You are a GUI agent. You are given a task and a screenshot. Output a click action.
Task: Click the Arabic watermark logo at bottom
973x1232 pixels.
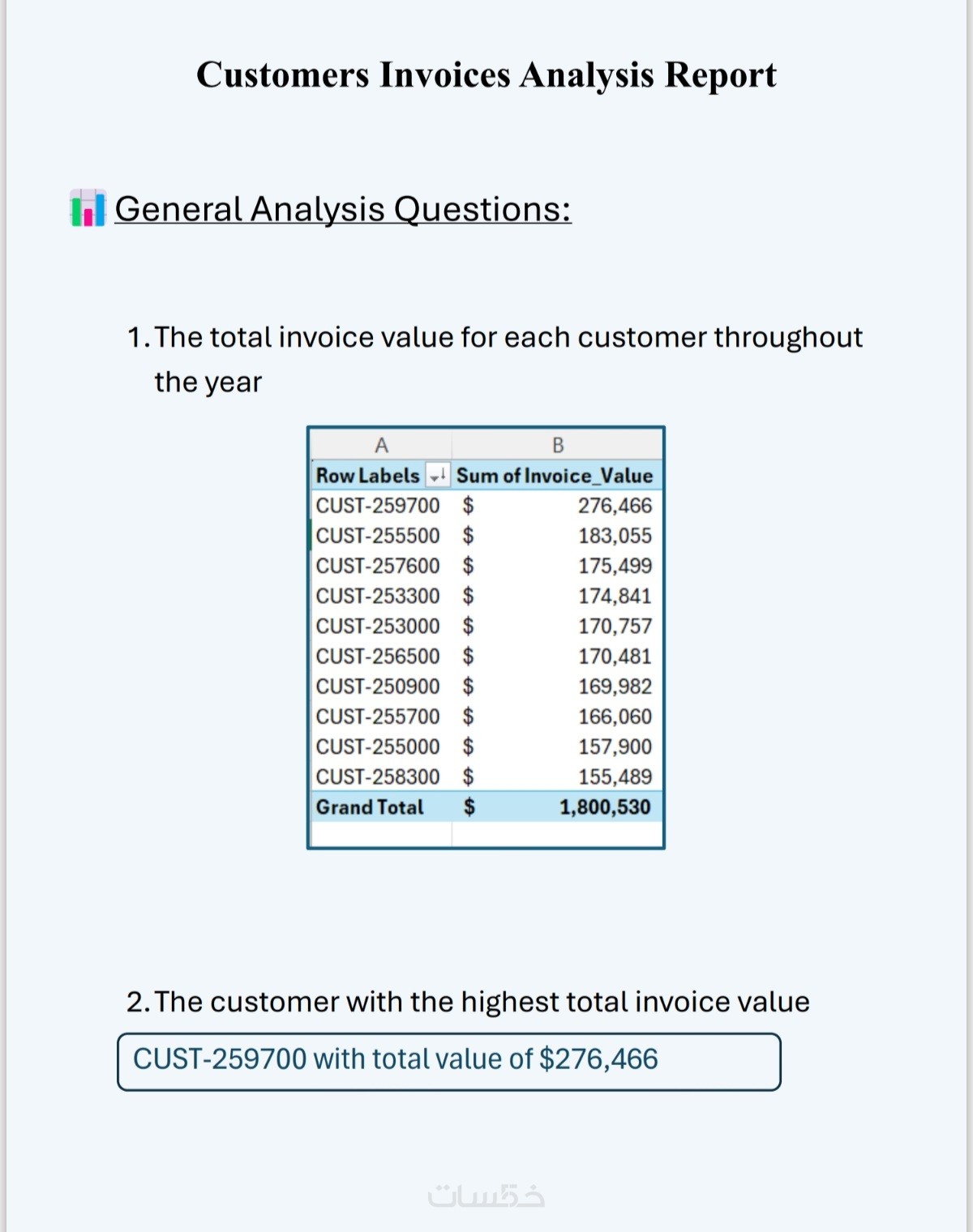click(x=486, y=1196)
